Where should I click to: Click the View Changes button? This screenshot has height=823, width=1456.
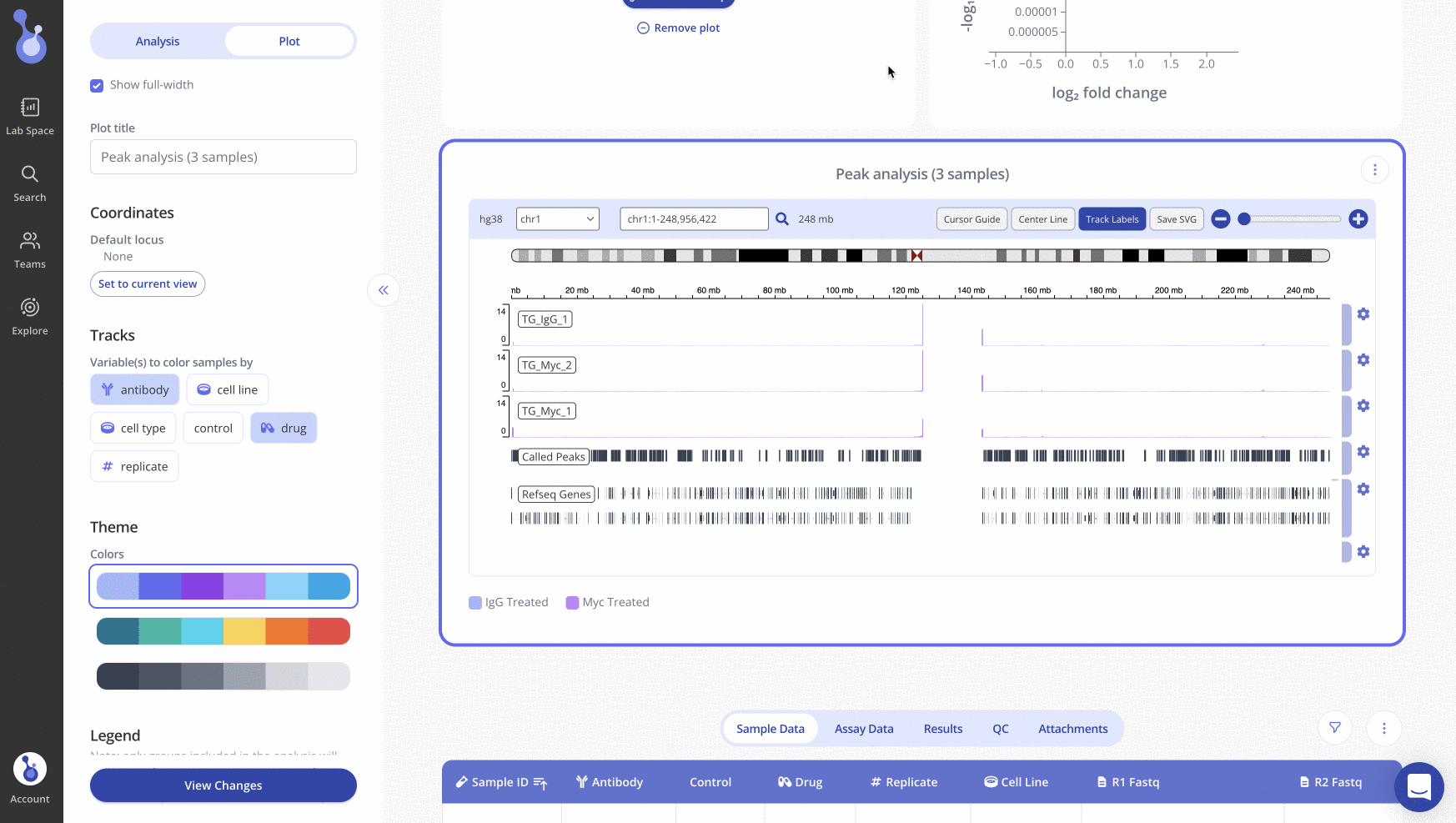223,785
